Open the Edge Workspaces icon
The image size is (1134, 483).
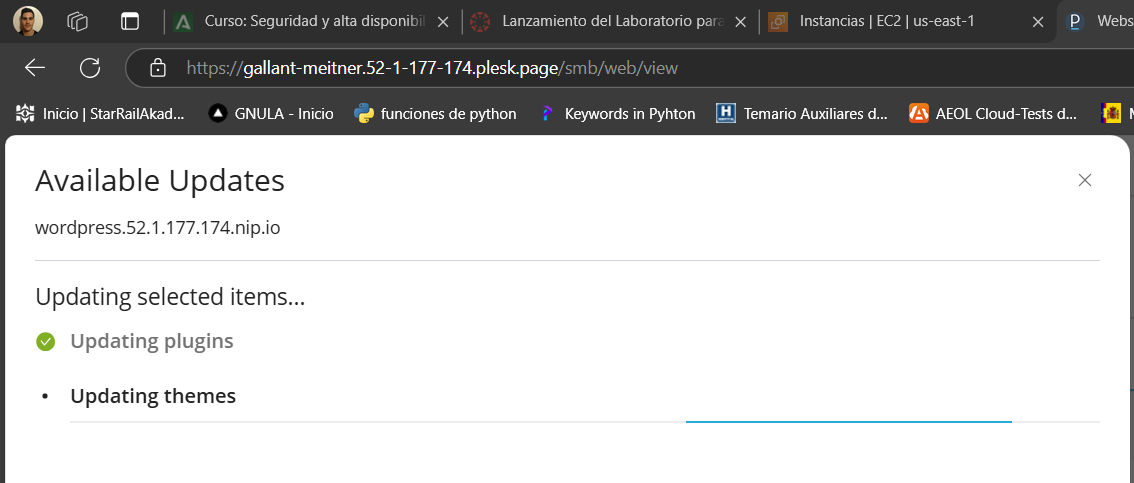[78, 21]
